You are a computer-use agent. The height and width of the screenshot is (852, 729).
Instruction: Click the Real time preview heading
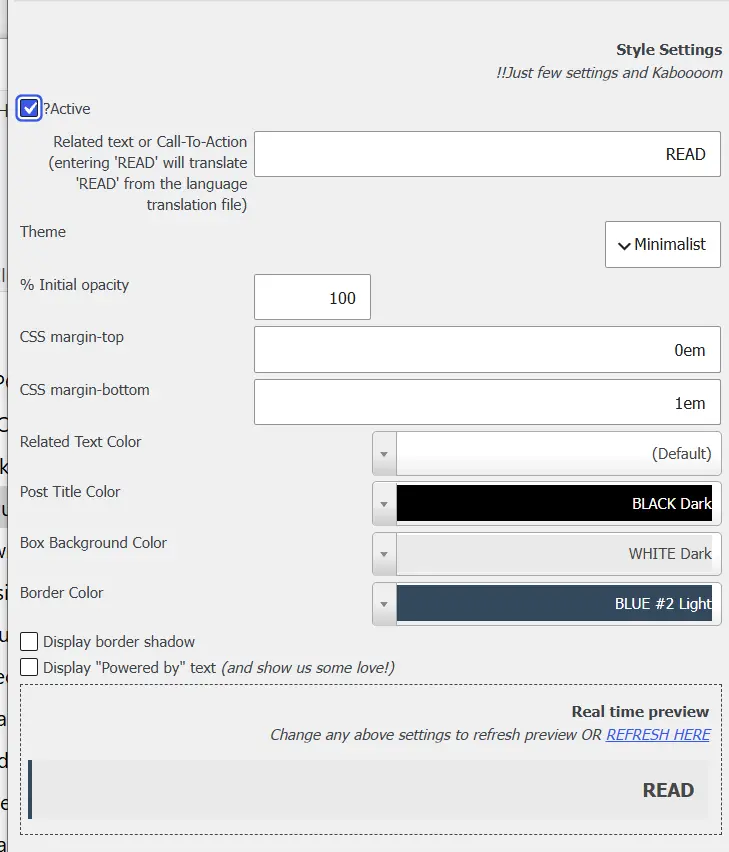click(640, 711)
